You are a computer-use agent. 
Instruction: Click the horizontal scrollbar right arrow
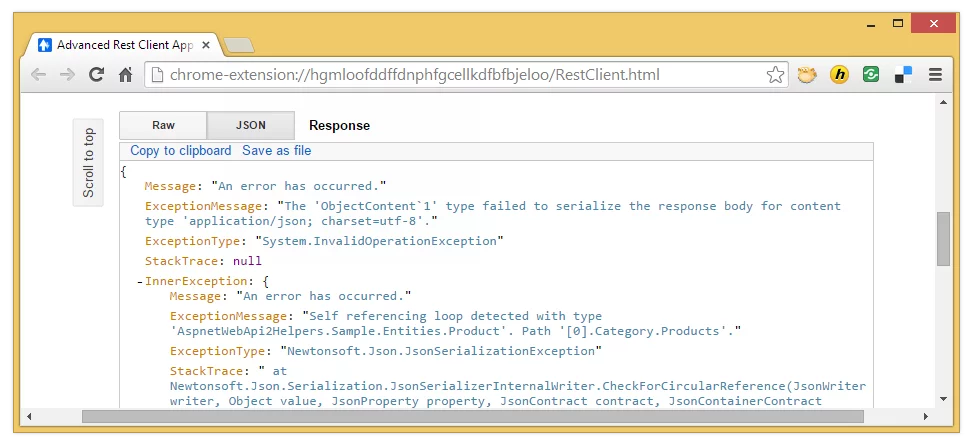pyautogui.click(x=926, y=416)
